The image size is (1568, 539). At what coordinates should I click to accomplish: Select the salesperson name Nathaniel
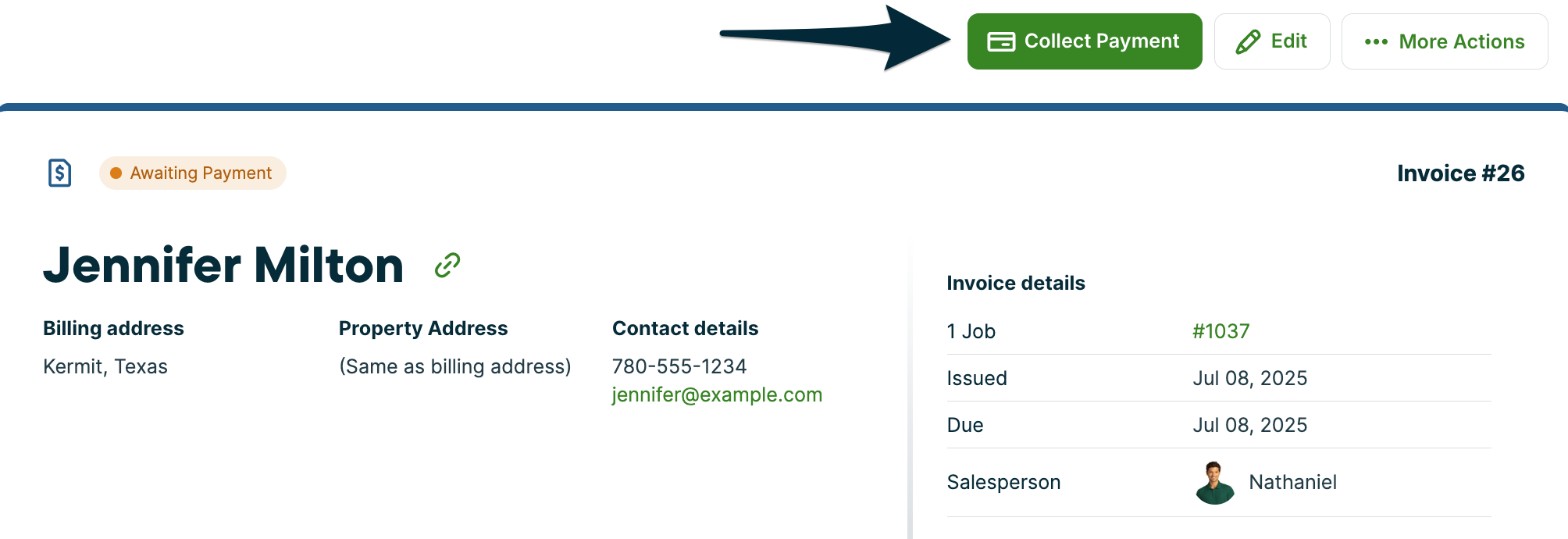click(1292, 482)
